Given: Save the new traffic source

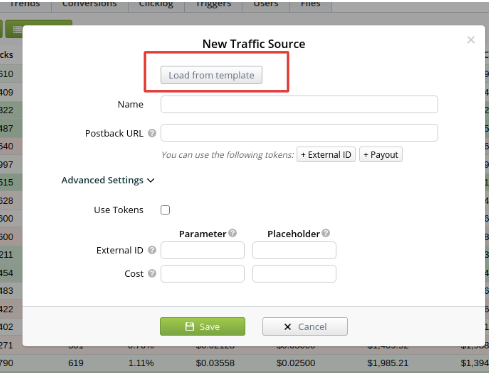Looking at the screenshot, I should (202, 326).
